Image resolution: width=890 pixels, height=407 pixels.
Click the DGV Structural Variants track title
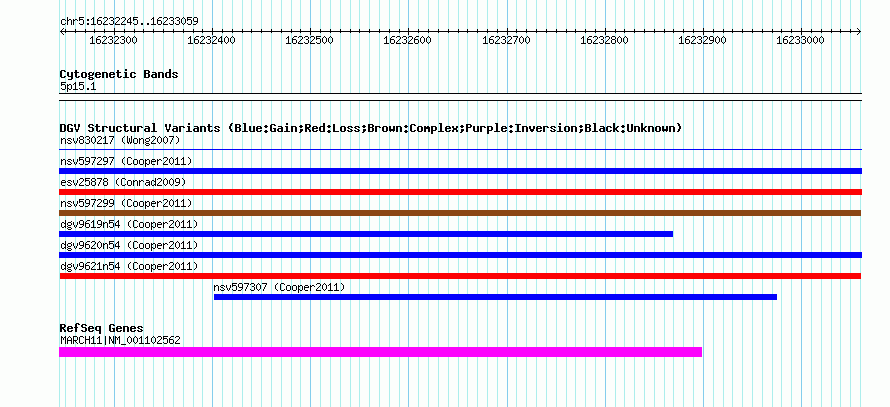coord(371,128)
